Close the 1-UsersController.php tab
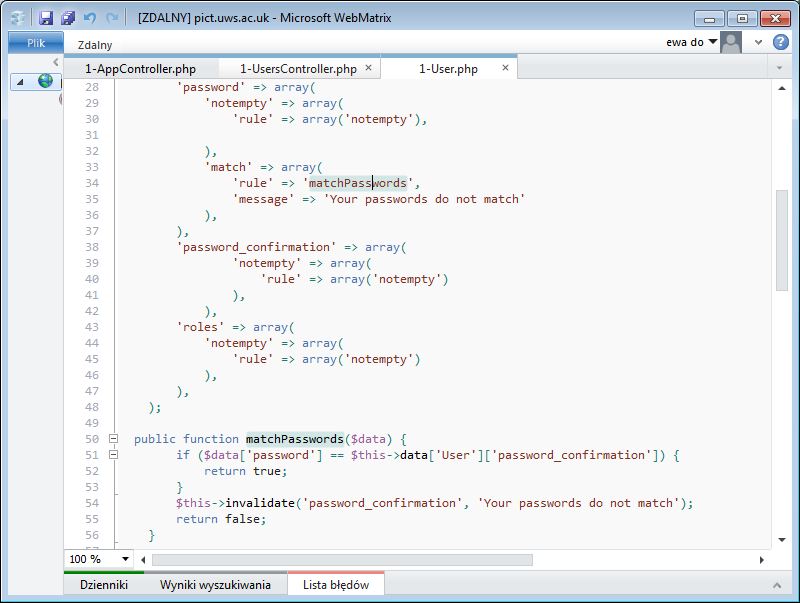The image size is (800, 603). tap(368, 68)
